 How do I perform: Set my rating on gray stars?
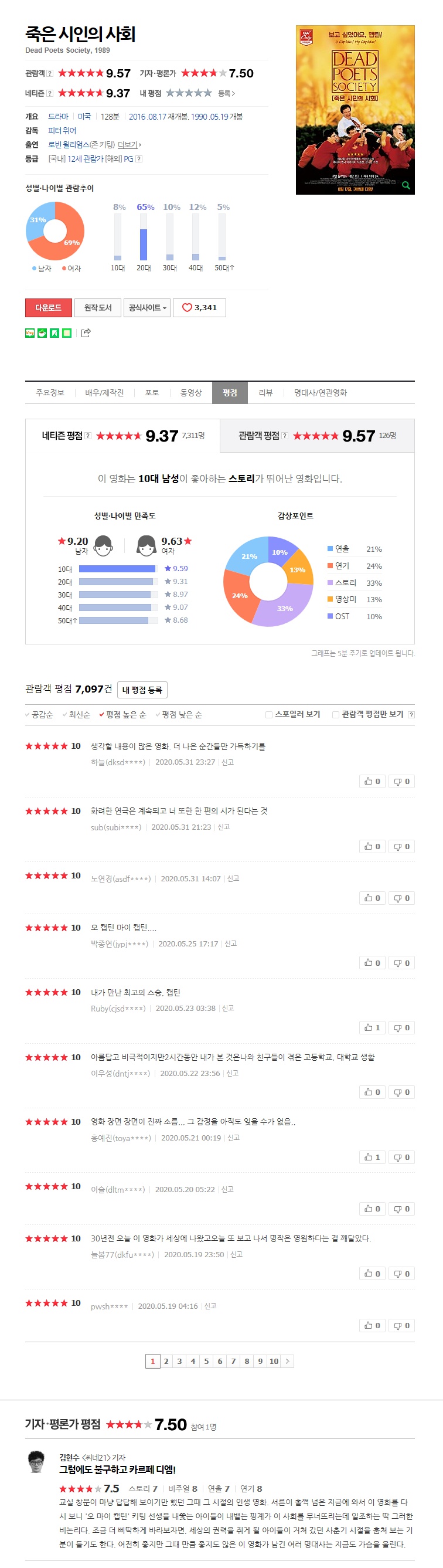(189, 93)
